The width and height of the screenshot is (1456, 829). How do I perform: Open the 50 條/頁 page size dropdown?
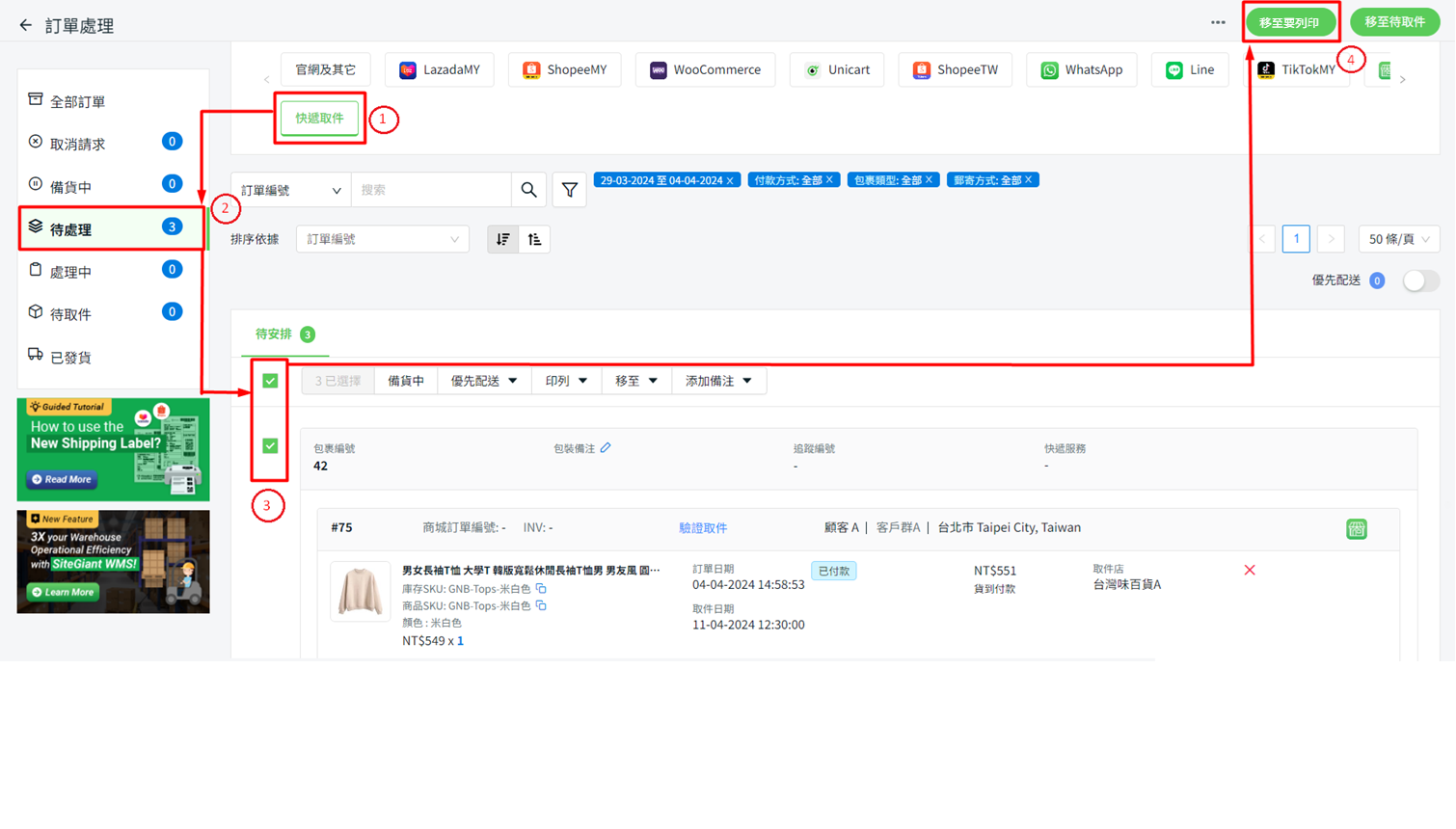1398,239
